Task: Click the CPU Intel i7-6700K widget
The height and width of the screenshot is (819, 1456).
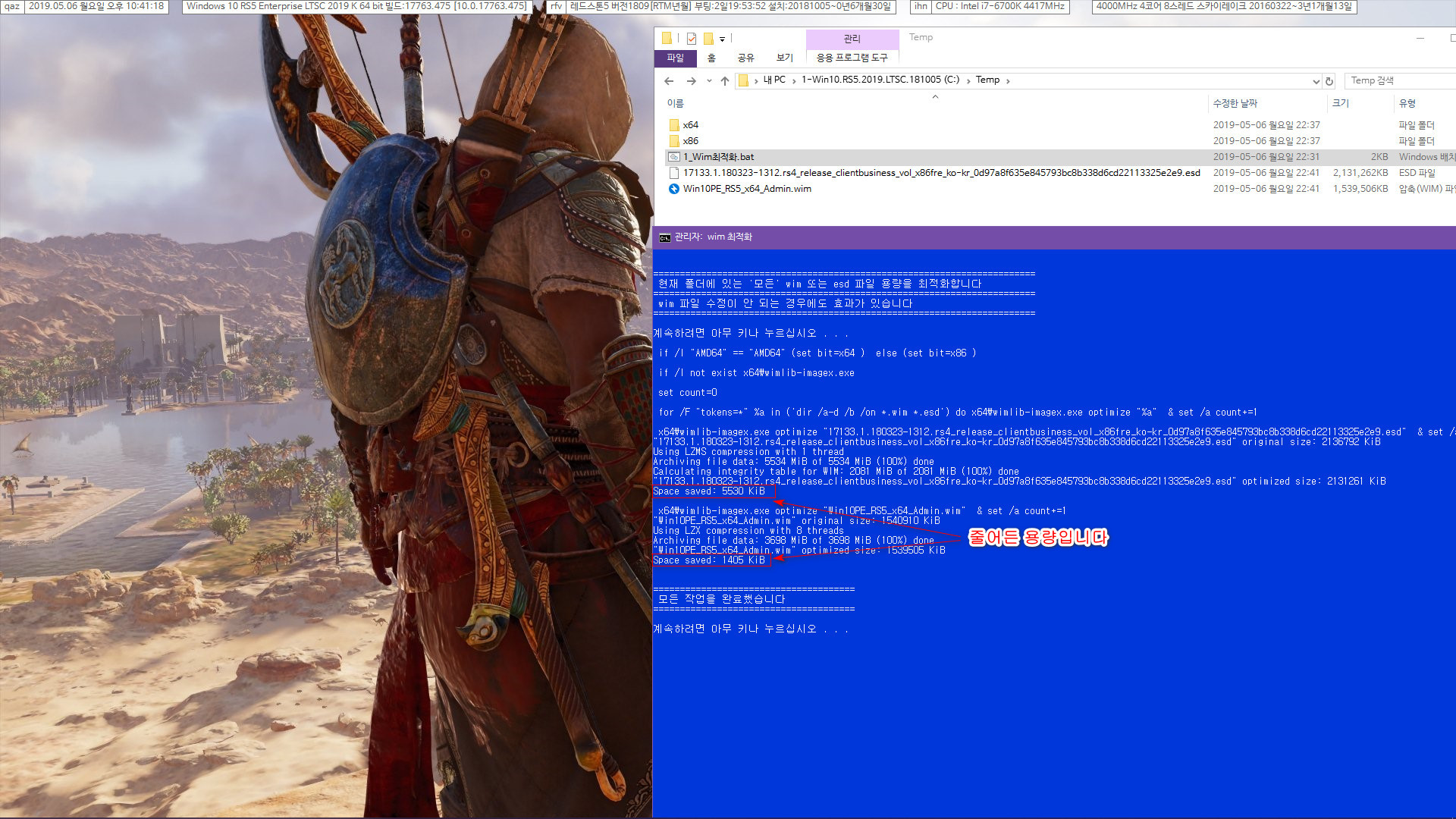Action: (1000, 6)
